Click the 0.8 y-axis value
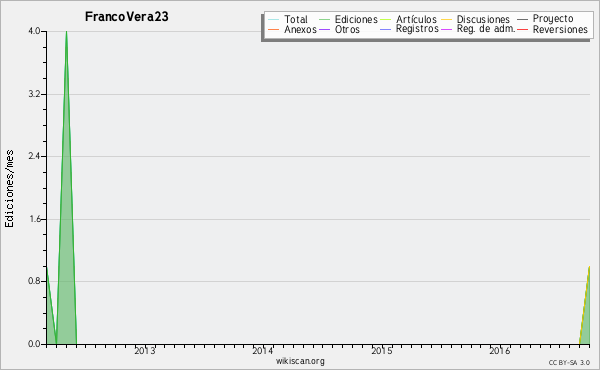The image size is (600, 370). click(34, 281)
